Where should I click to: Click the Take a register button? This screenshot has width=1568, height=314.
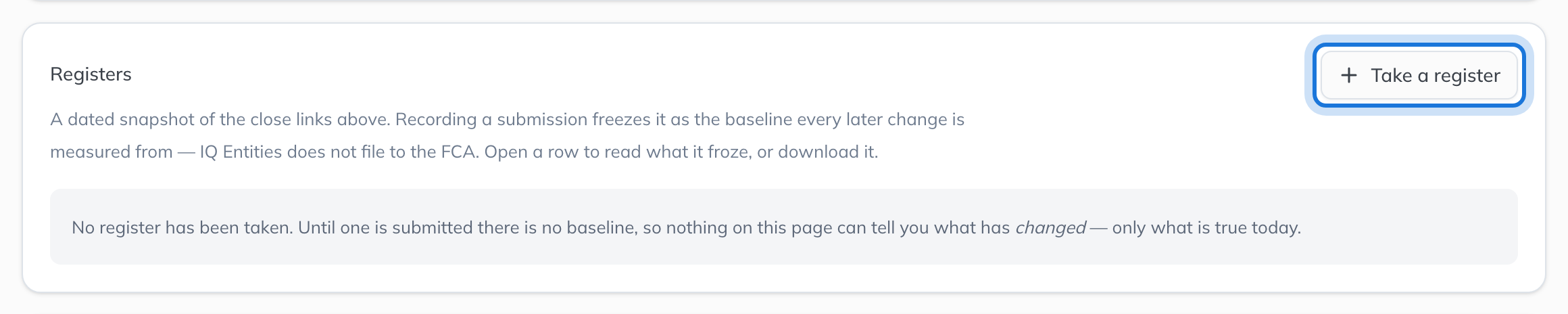click(1419, 75)
